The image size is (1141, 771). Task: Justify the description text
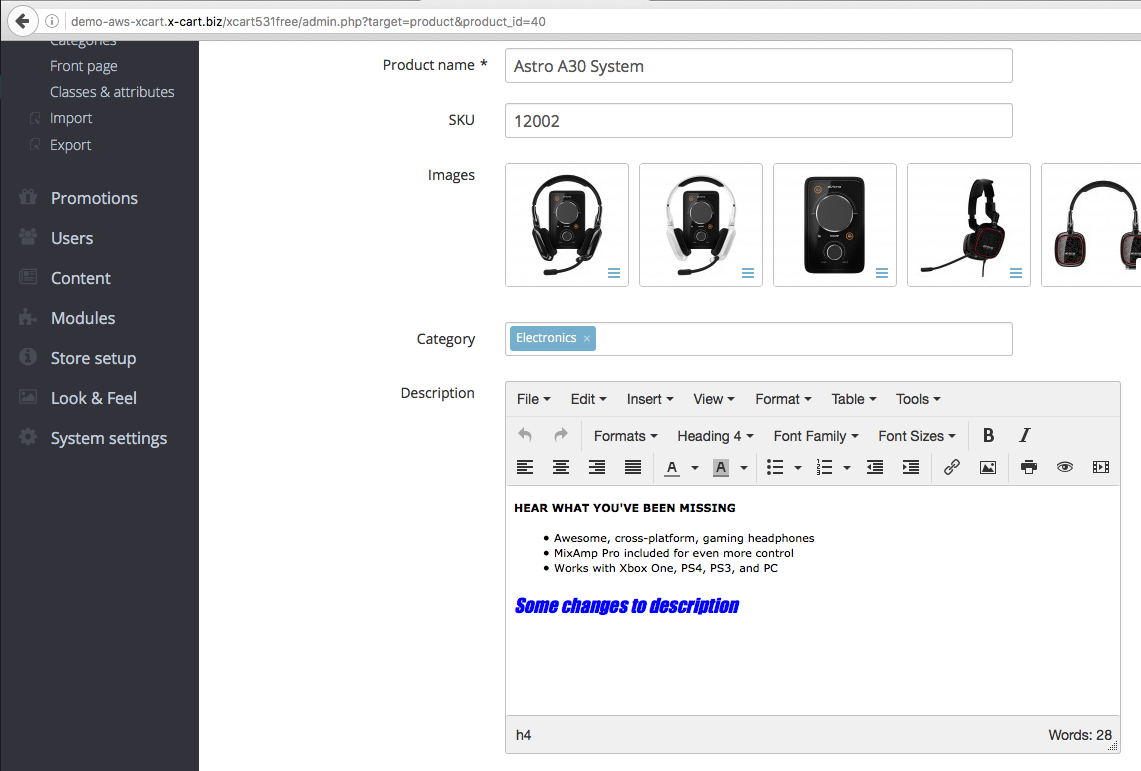(633, 468)
